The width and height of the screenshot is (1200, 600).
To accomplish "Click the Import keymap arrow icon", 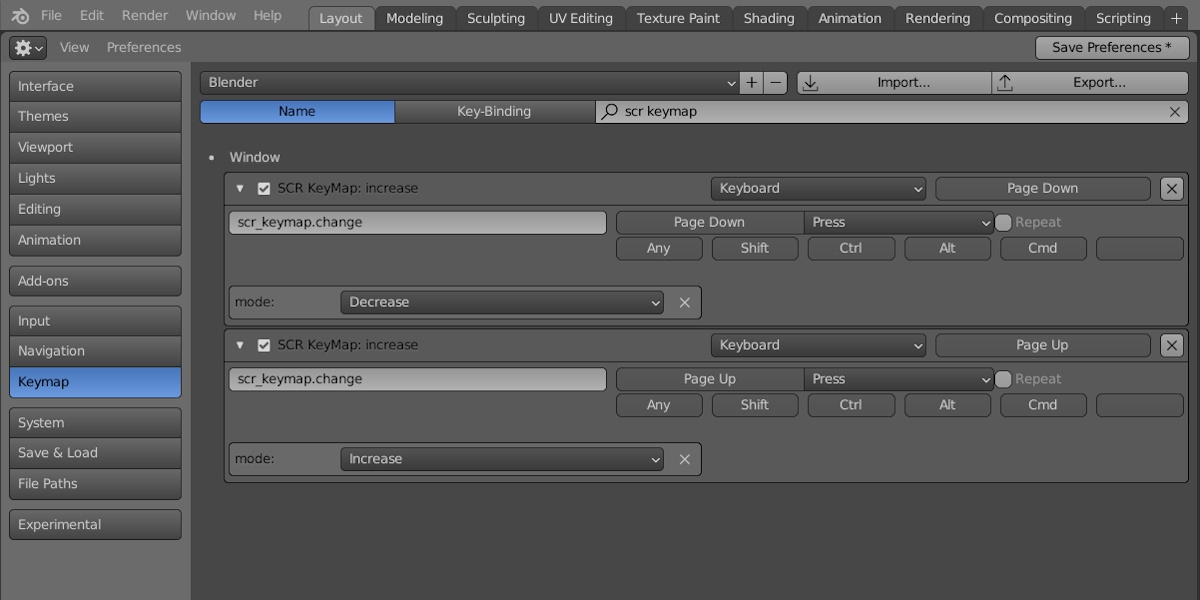I will [x=812, y=82].
